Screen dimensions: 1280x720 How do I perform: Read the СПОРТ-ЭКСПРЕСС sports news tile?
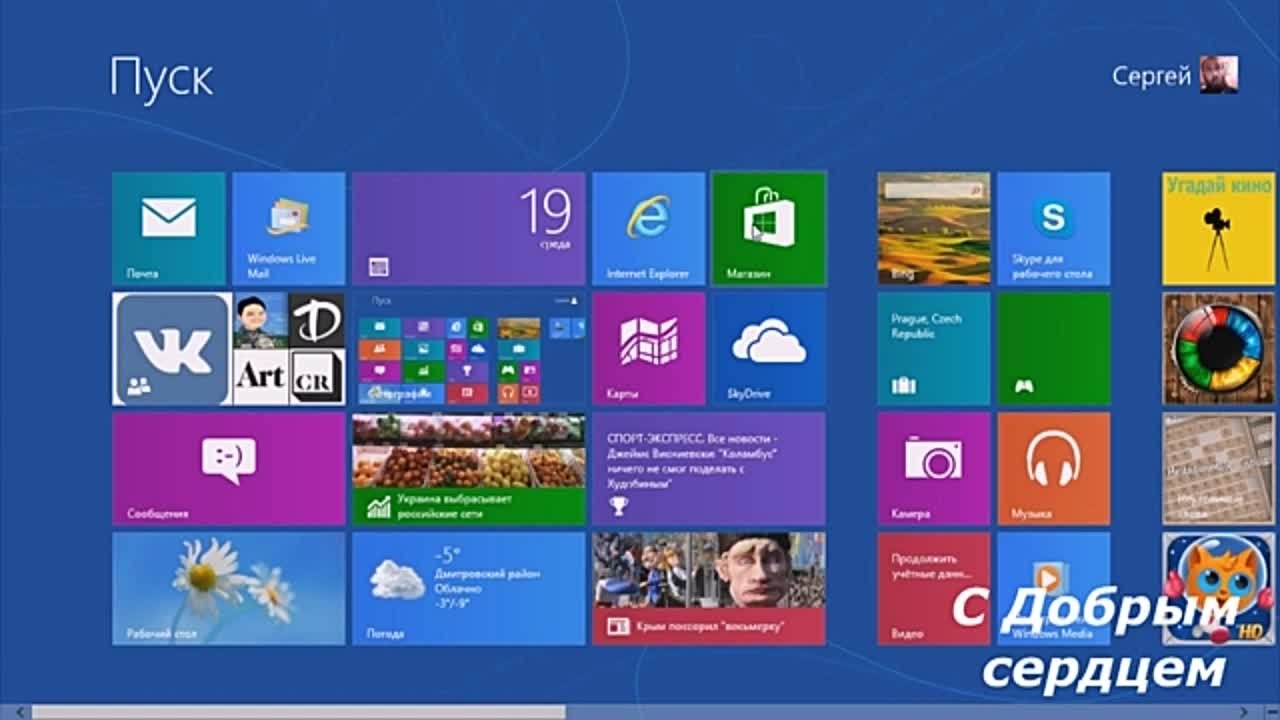tap(708, 468)
